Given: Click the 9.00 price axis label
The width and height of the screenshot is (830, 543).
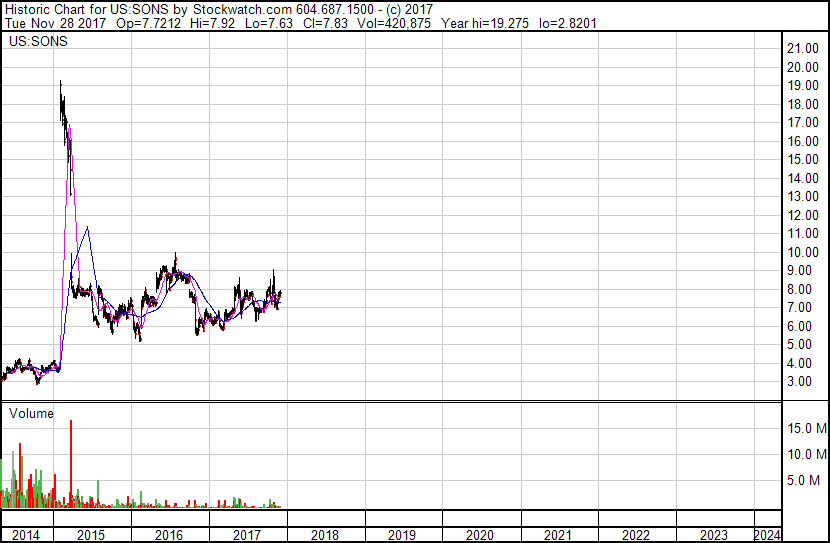Looking at the screenshot, I should tap(799, 270).
